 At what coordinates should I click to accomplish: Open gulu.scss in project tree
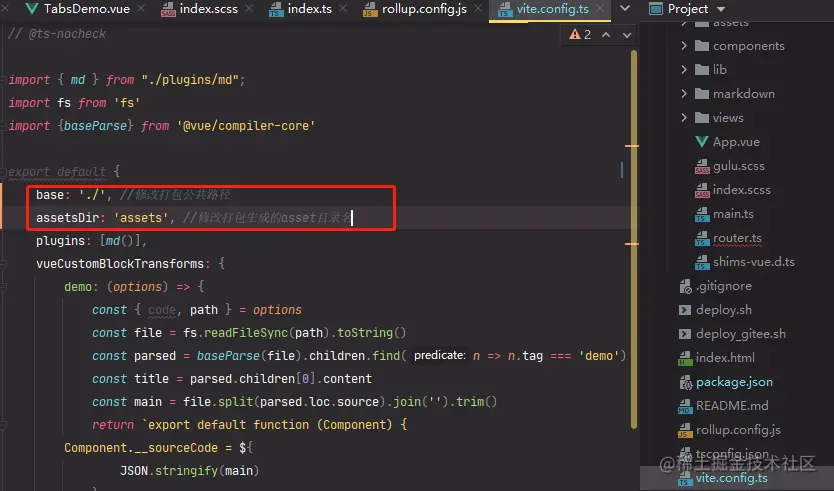(x=739, y=166)
